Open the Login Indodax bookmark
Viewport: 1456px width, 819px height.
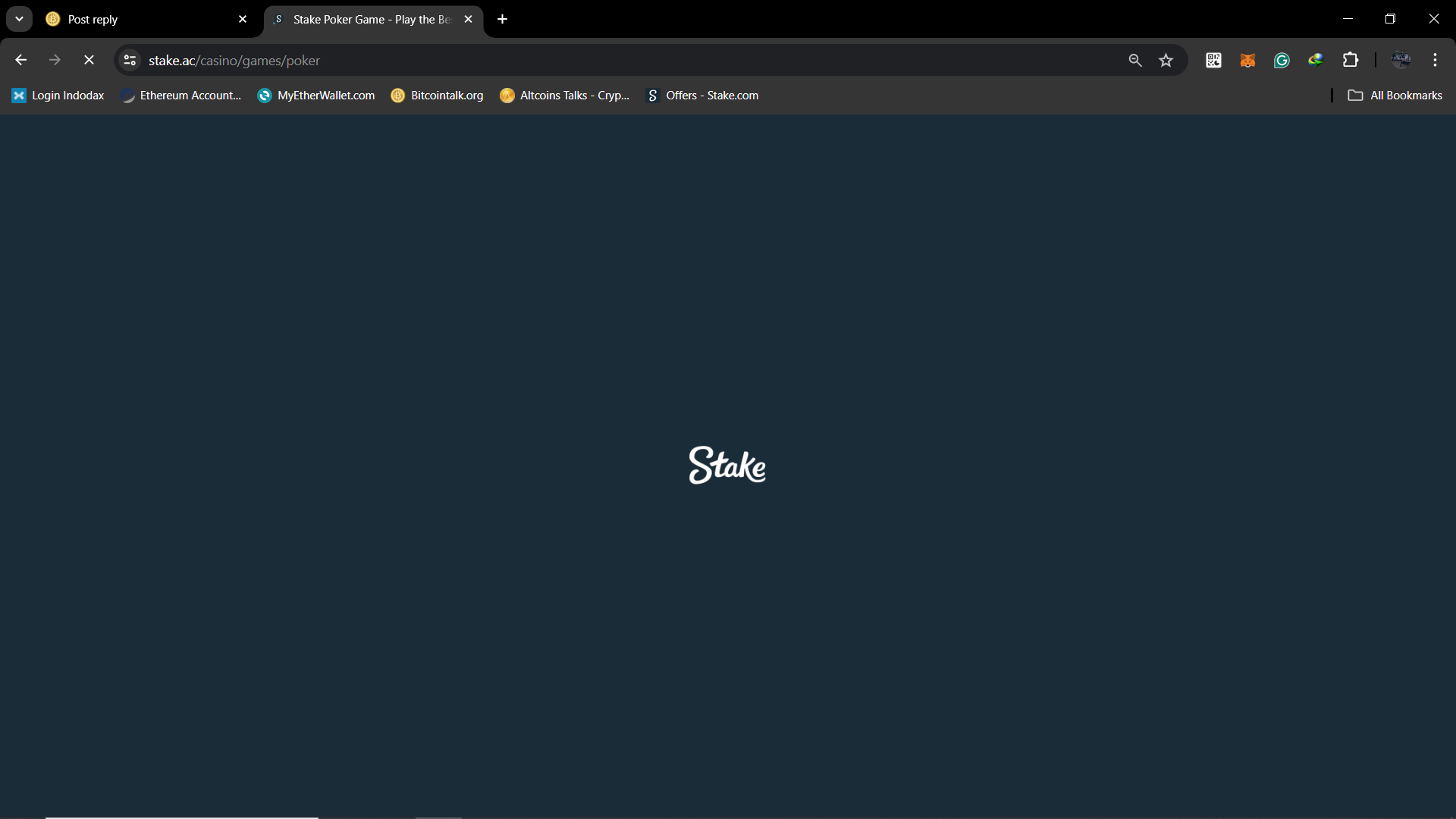coord(58,96)
